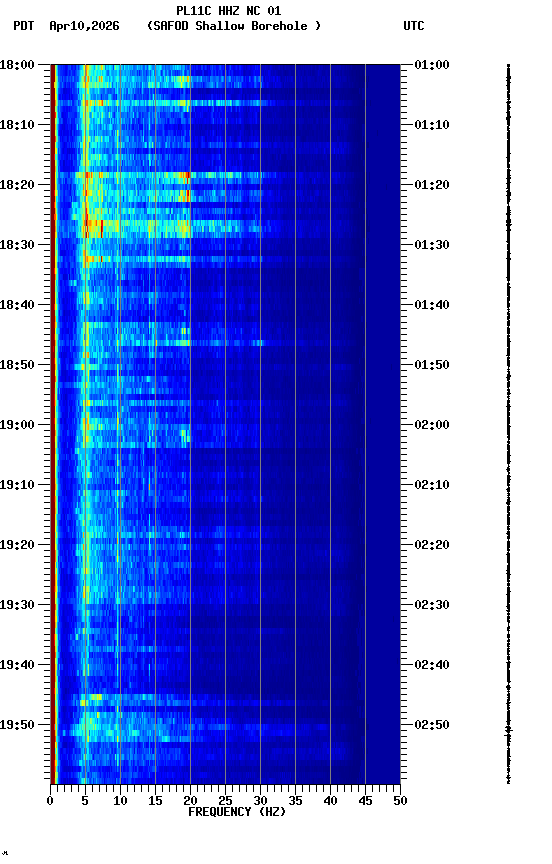Click the 5 Hz frequency axis label
552x864 pixels.
[85, 801]
